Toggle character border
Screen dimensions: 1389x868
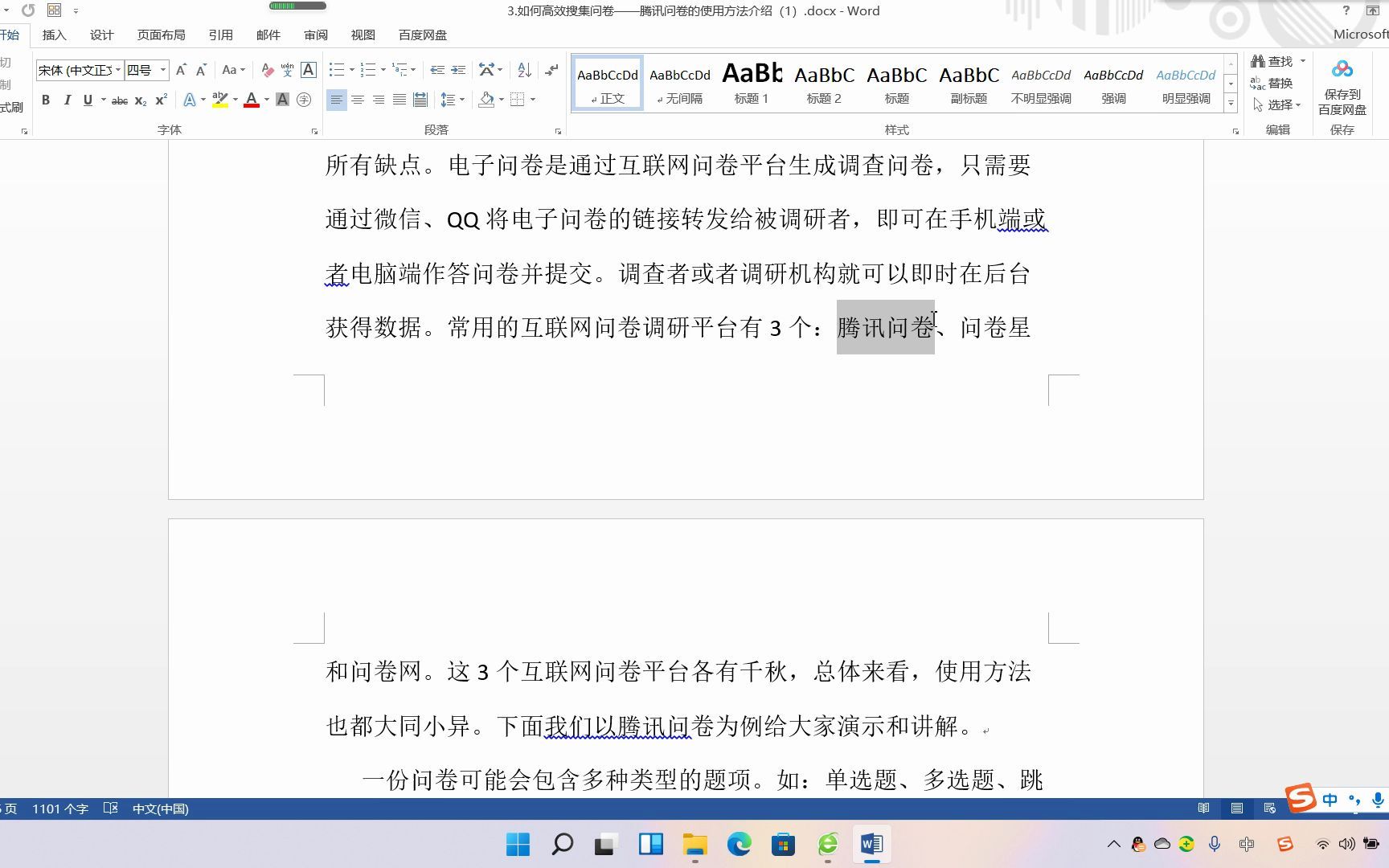[308, 70]
